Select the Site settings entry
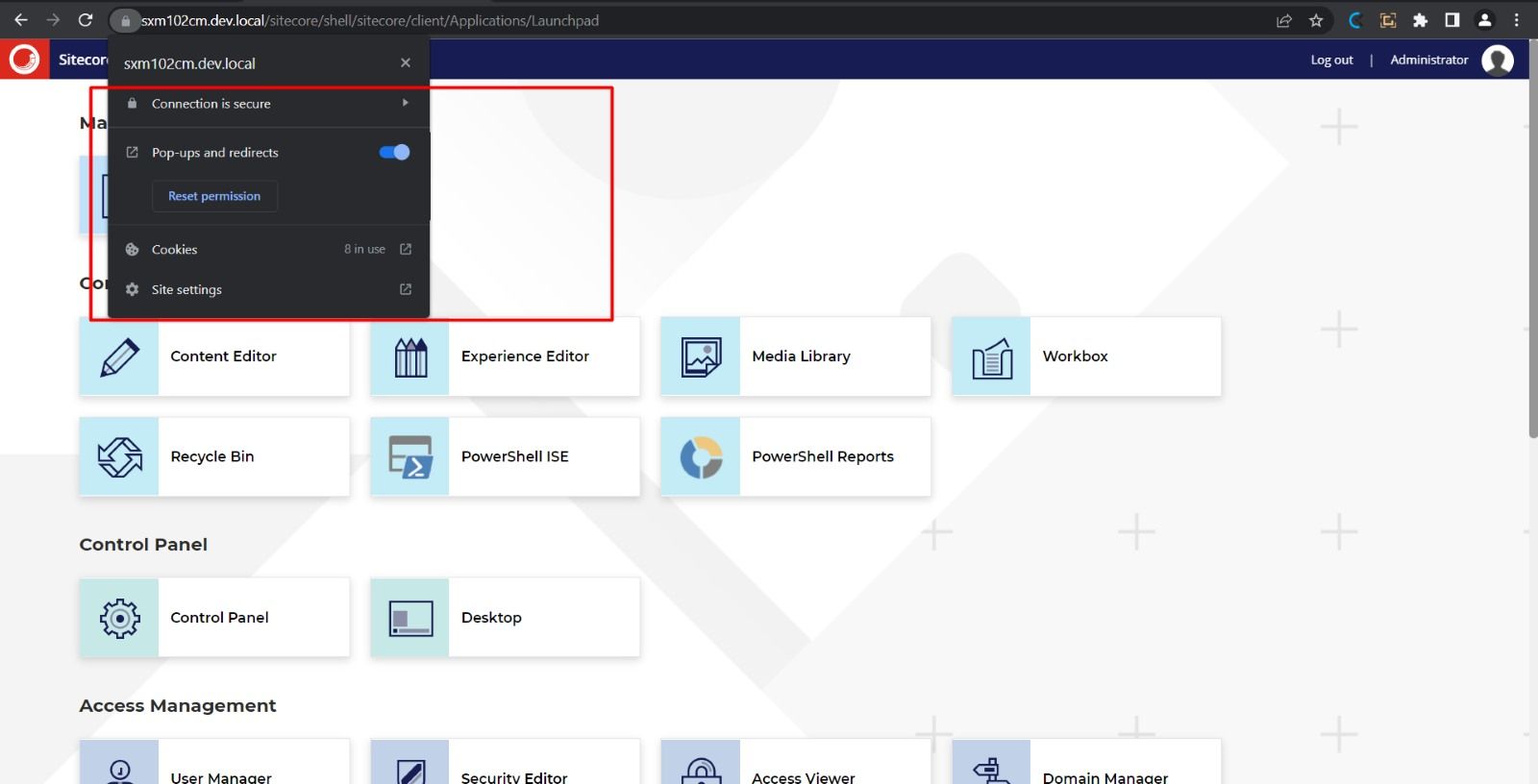The height and width of the screenshot is (784, 1538). pos(269,289)
